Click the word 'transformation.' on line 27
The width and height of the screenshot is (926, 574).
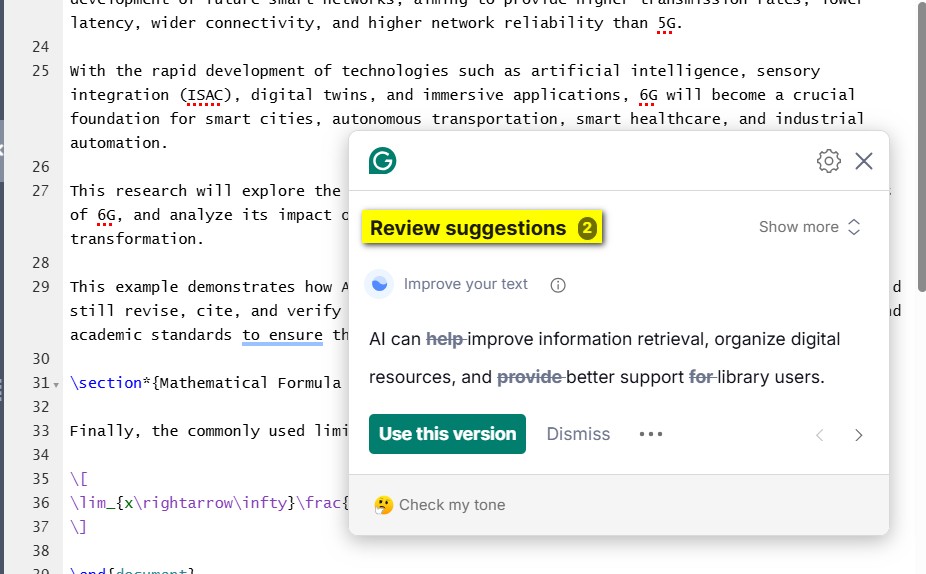click(x=137, y=239)
